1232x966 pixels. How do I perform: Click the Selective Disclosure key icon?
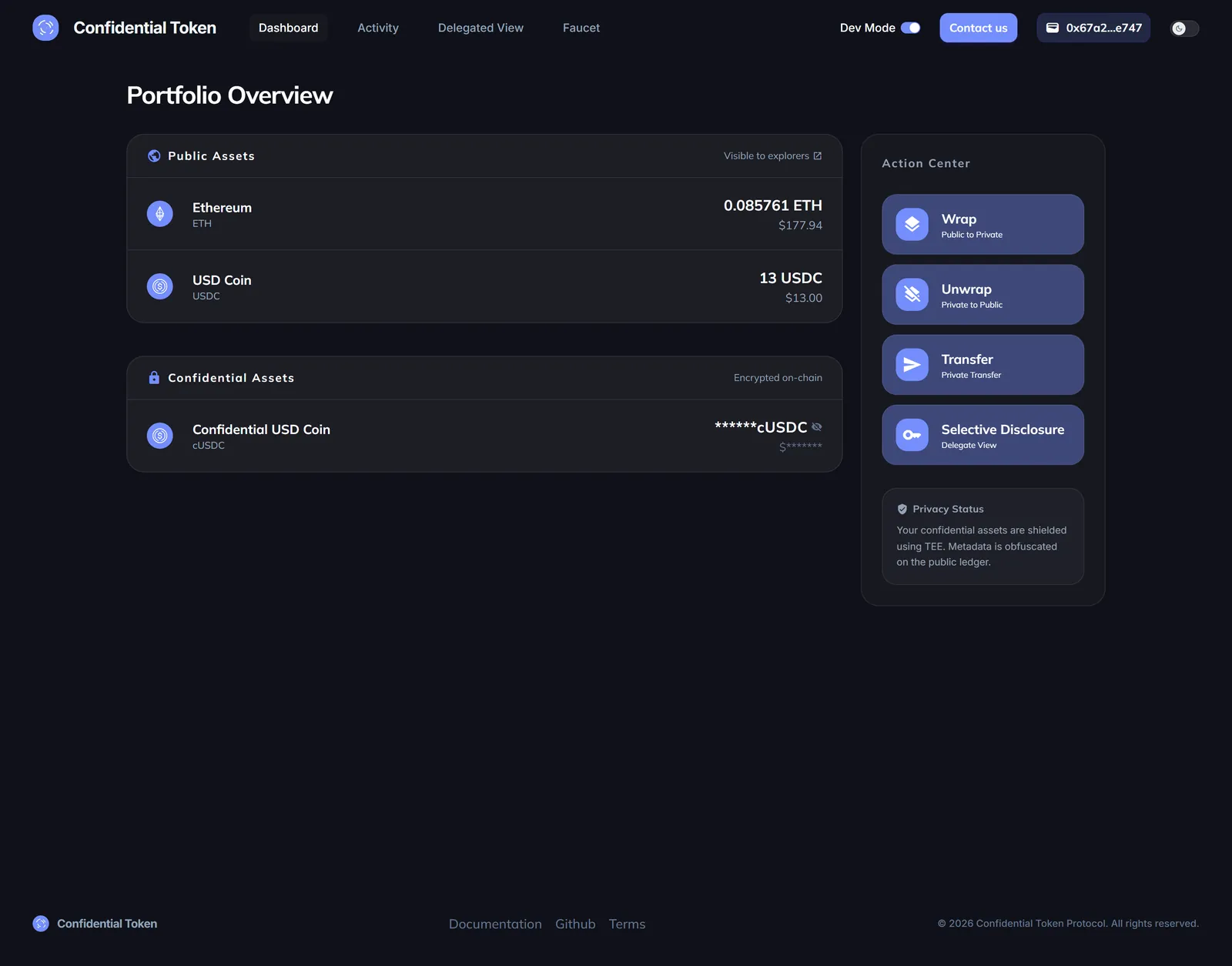[912, 435]
